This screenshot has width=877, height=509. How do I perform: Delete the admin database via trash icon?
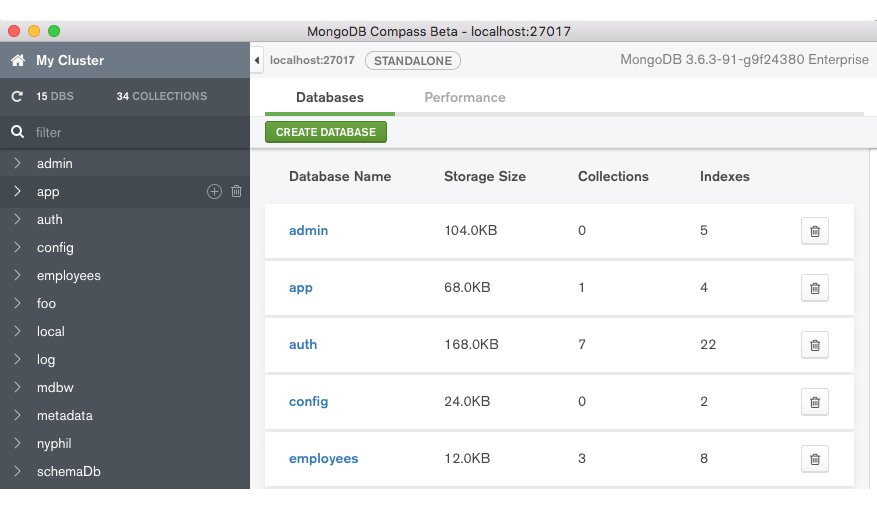coord(814,231)
